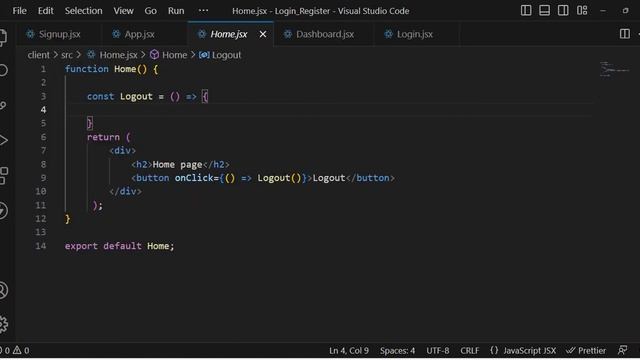Click 'onClick' attribute on line 9

pos(194,178)
